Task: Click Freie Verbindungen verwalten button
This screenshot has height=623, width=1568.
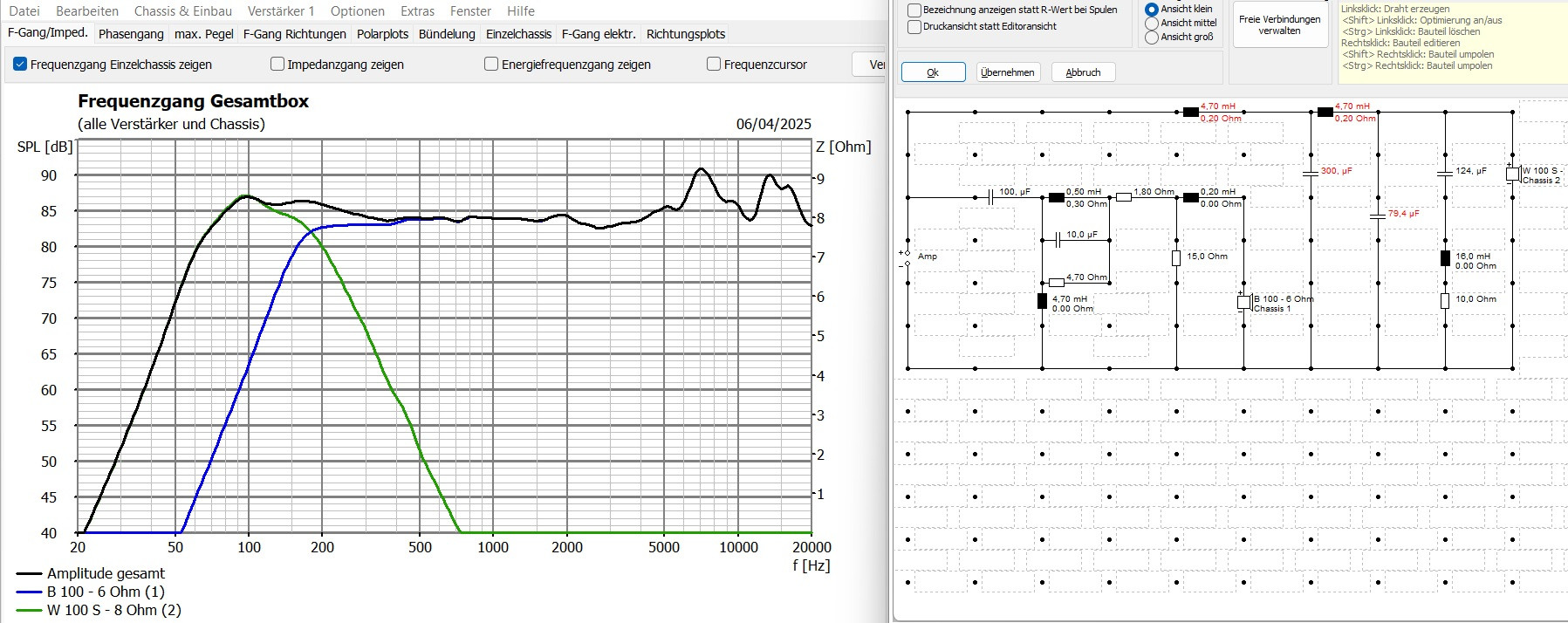Action: (x=1279, y=25)
